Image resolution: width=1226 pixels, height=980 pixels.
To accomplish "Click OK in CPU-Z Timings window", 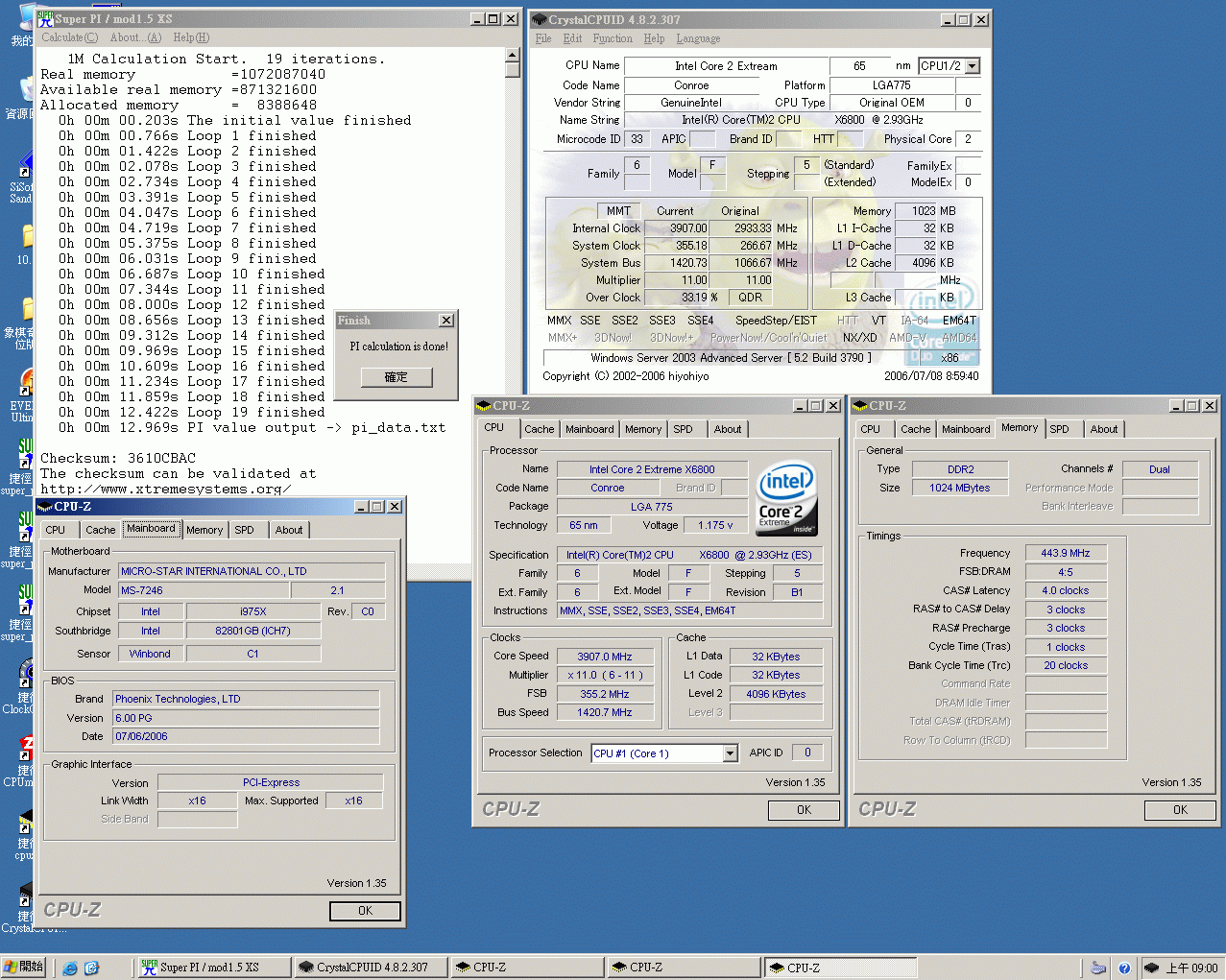I will click(x=1180, y=810).
